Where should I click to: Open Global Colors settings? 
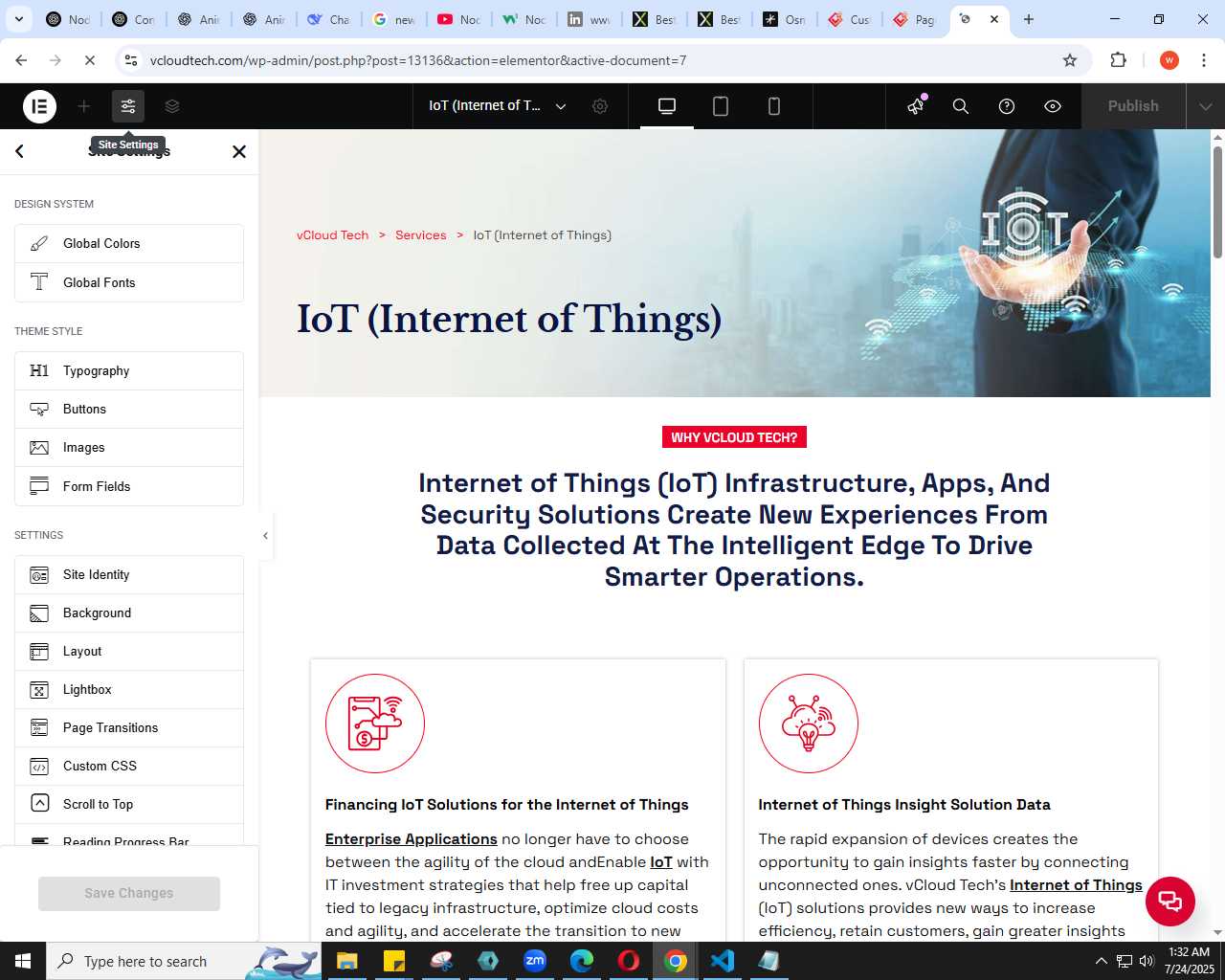pyautogui.click(x=129, y=244)
